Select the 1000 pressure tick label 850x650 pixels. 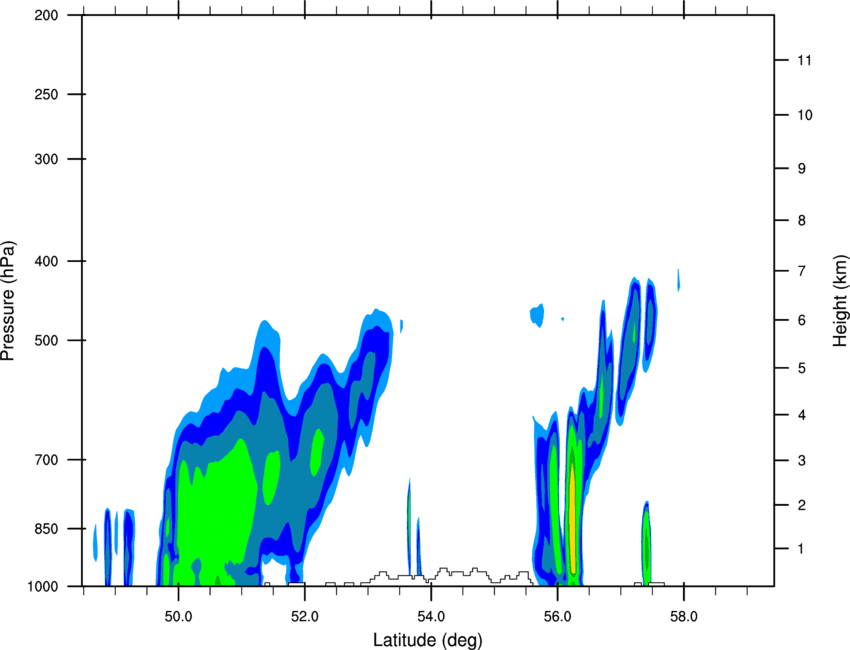[42, 586]
